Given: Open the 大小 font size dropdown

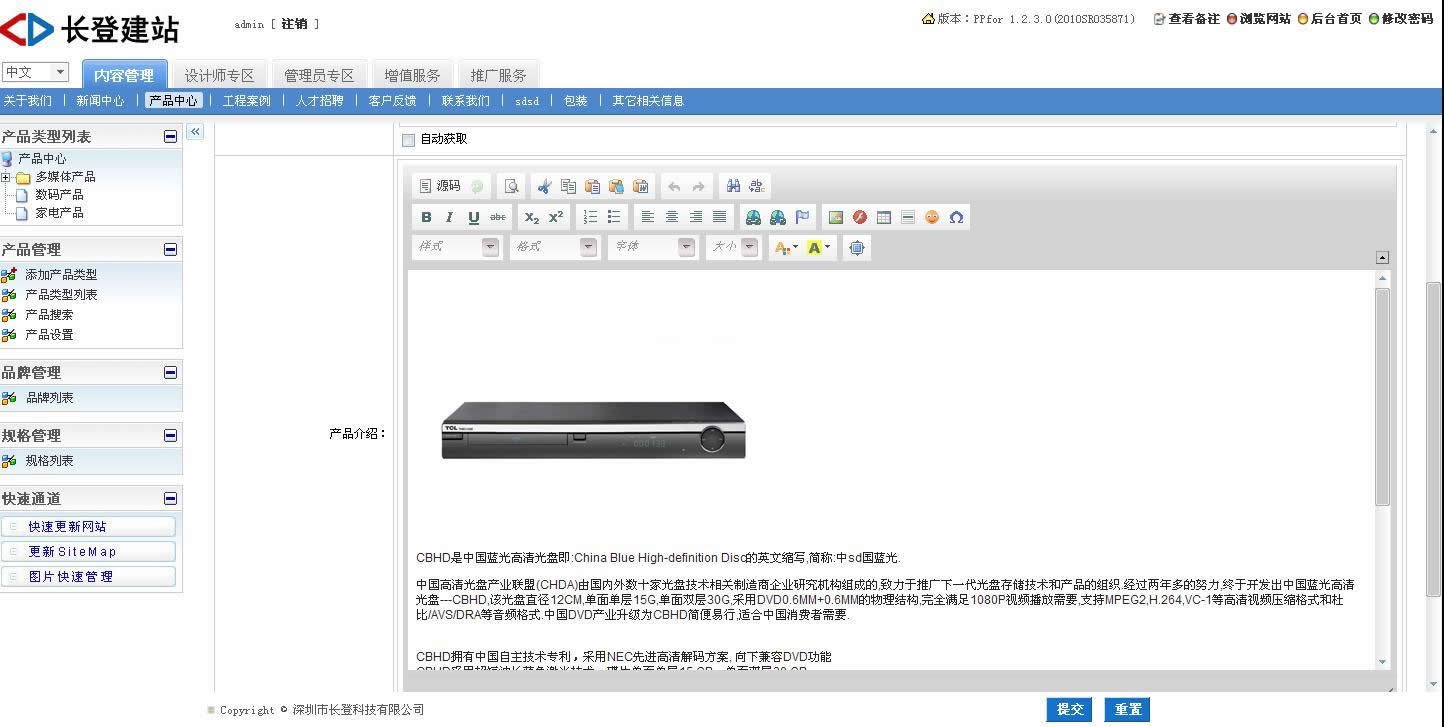Looking at the screenshot, I should click(x=733, y=247).
